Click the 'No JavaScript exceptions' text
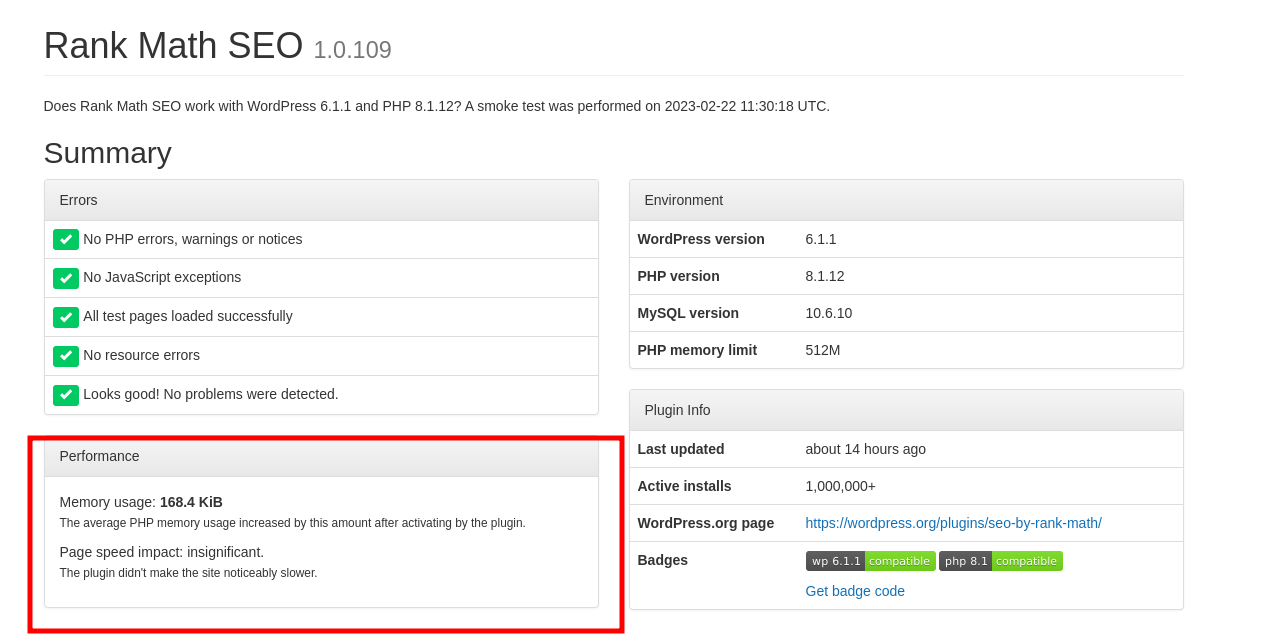Viewport: 1266px width, 640px height. (x=162, y=277)
